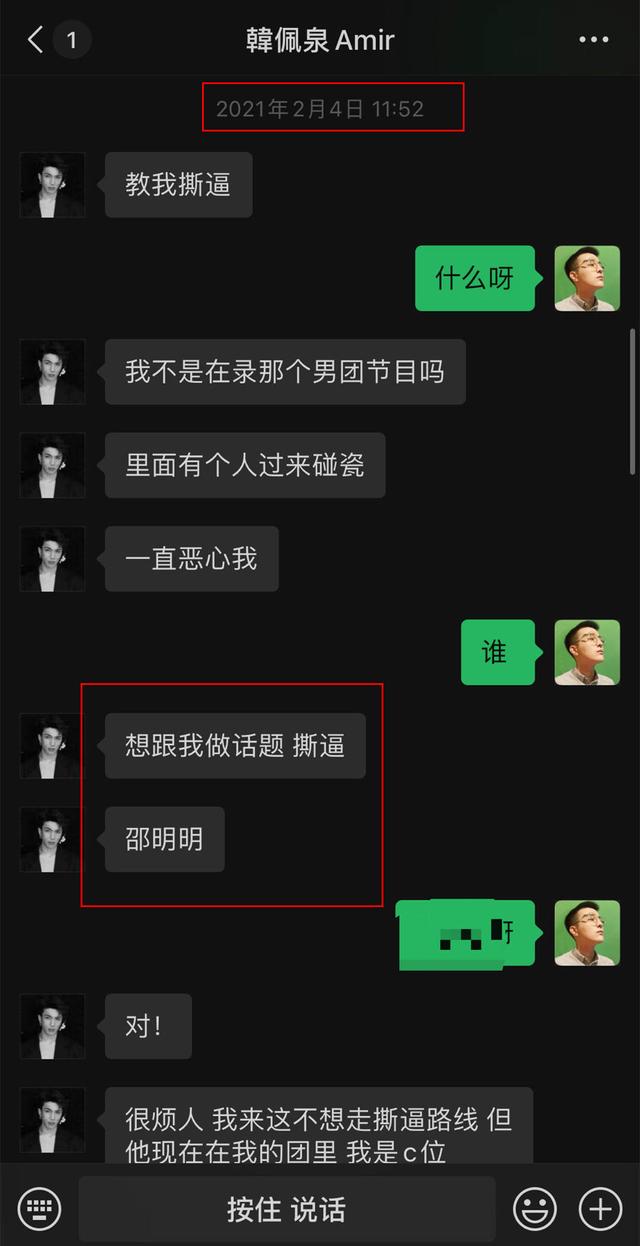Viewport: 640px width, 1246px height.
Task: Tap sender avatar beside 教我撕逼
Action: point(52,185)
